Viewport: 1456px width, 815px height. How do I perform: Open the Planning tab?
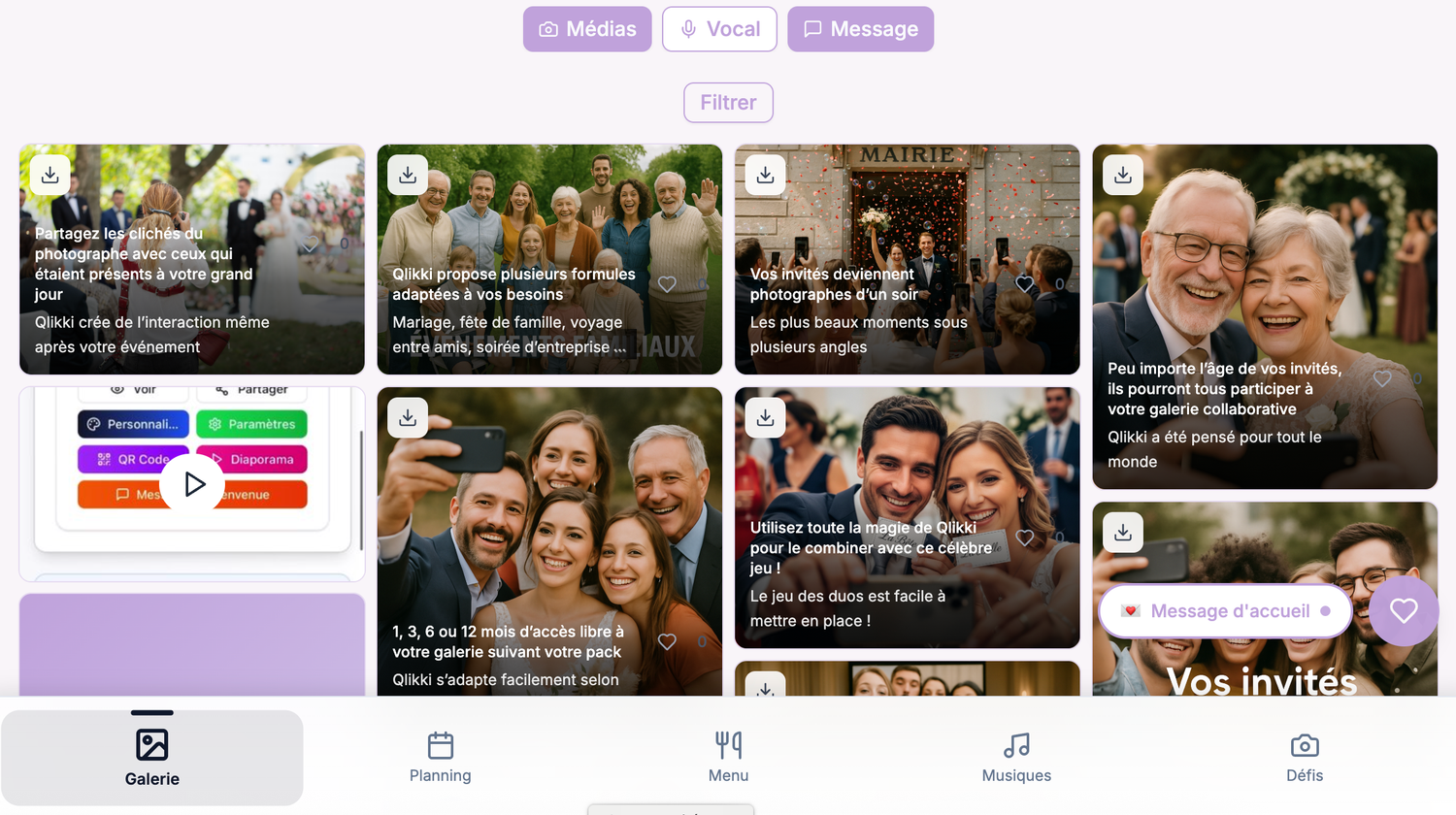point(441,758)
